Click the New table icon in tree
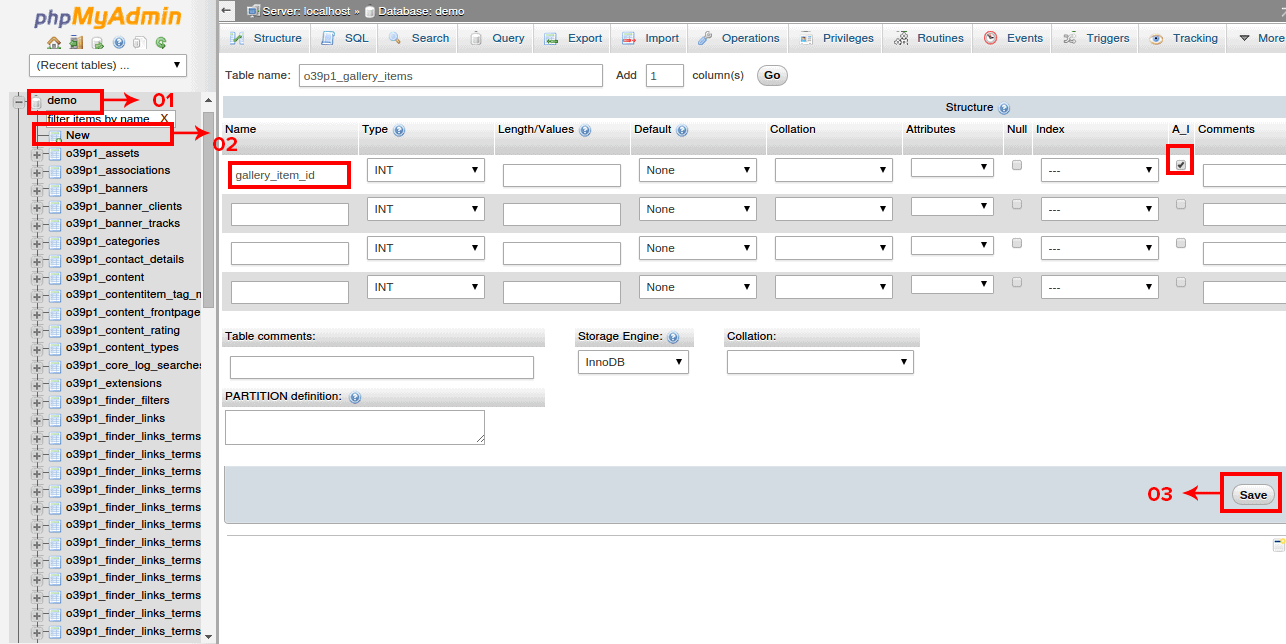 click(55, 136)
